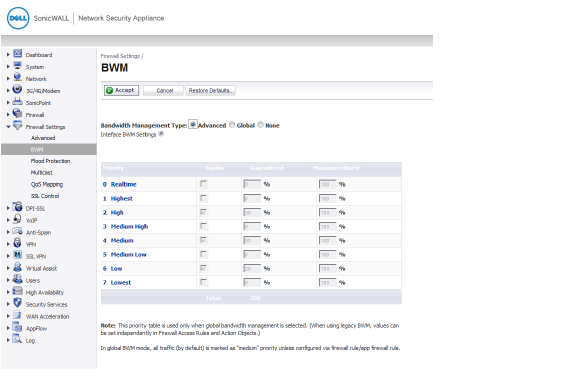Expand the Network tree arrow
Screen dimensions: 576x388
[x=8, y=79]
